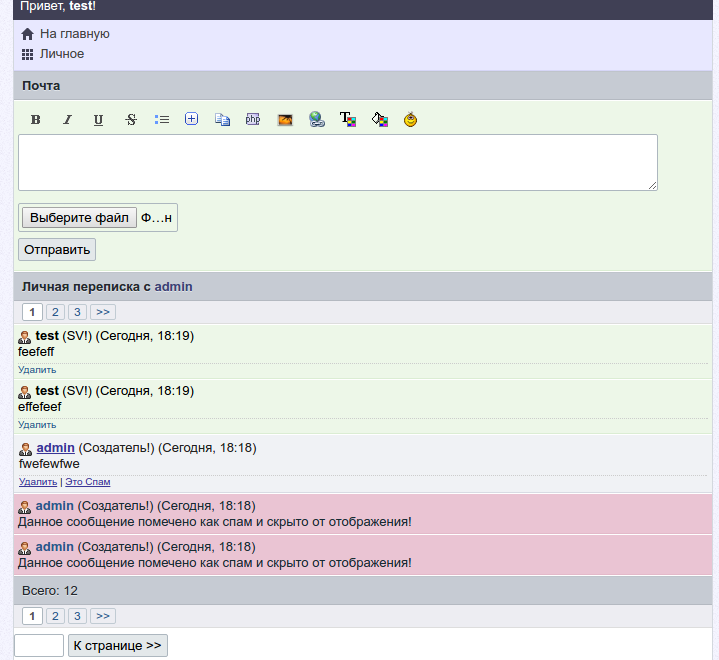Viewport: 719px width, 660px height.
Task: Expand the spoiler plus-box icon
Action: click(192, 119)
